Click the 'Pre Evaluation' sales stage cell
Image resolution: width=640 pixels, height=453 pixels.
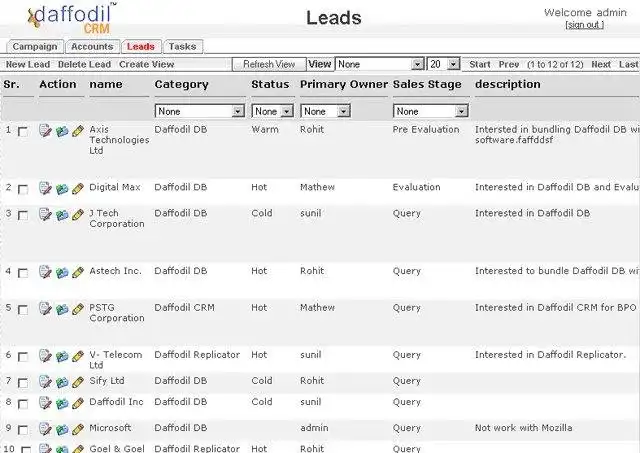point(426,129)
